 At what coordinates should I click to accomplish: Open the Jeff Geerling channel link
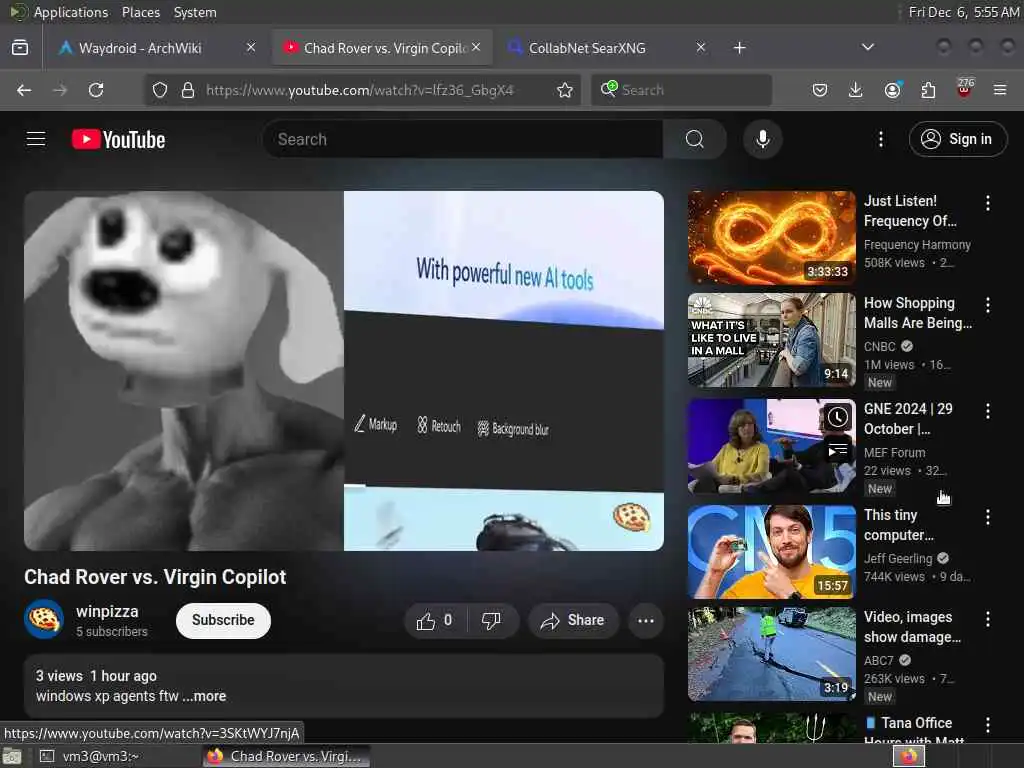(x=898, y=558)
